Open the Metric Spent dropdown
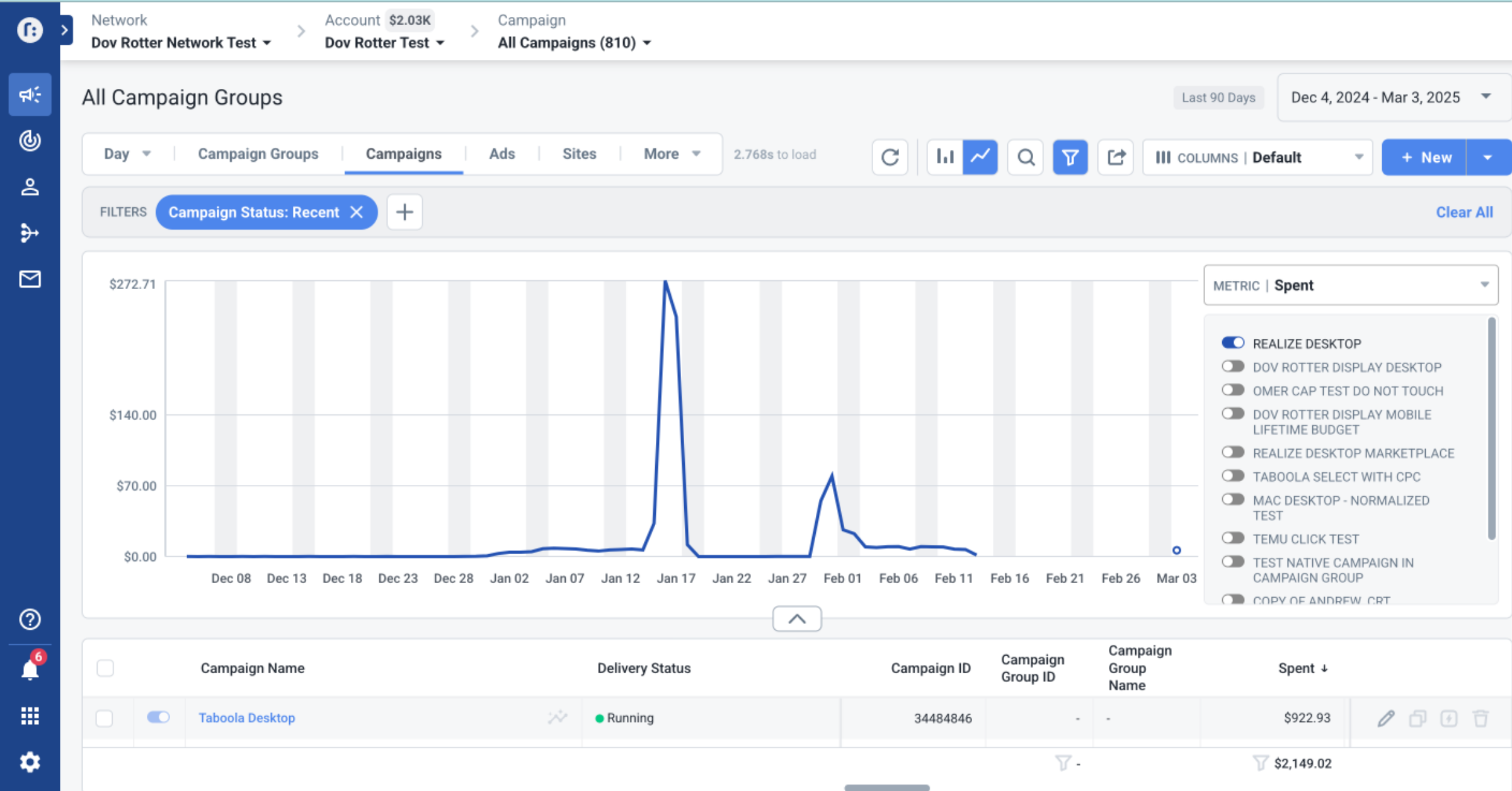This screenshot has height=791, width=1512. click(1351, 285)
